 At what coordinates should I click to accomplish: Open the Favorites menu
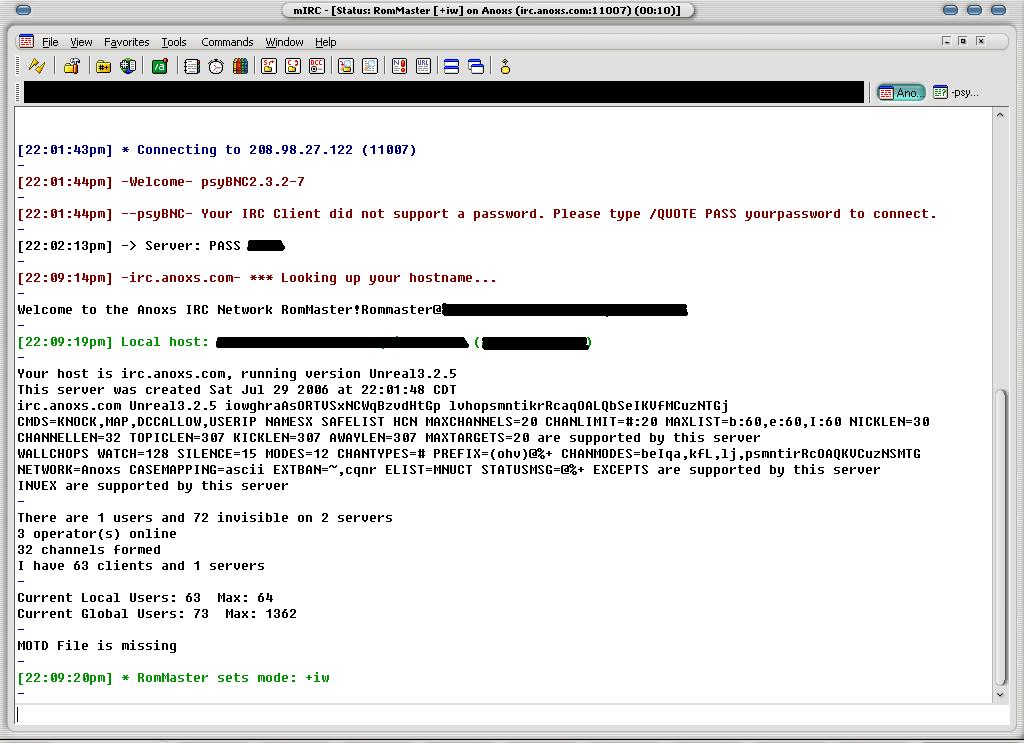coord(127,42)
